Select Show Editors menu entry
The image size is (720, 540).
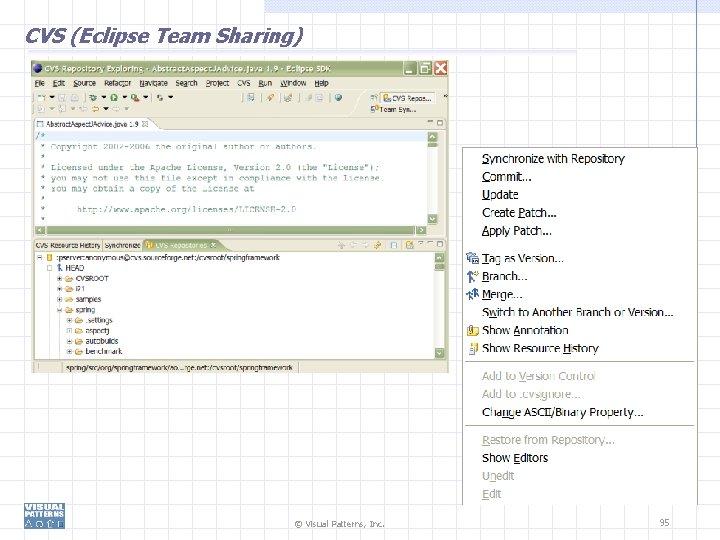tap(515, 458)
